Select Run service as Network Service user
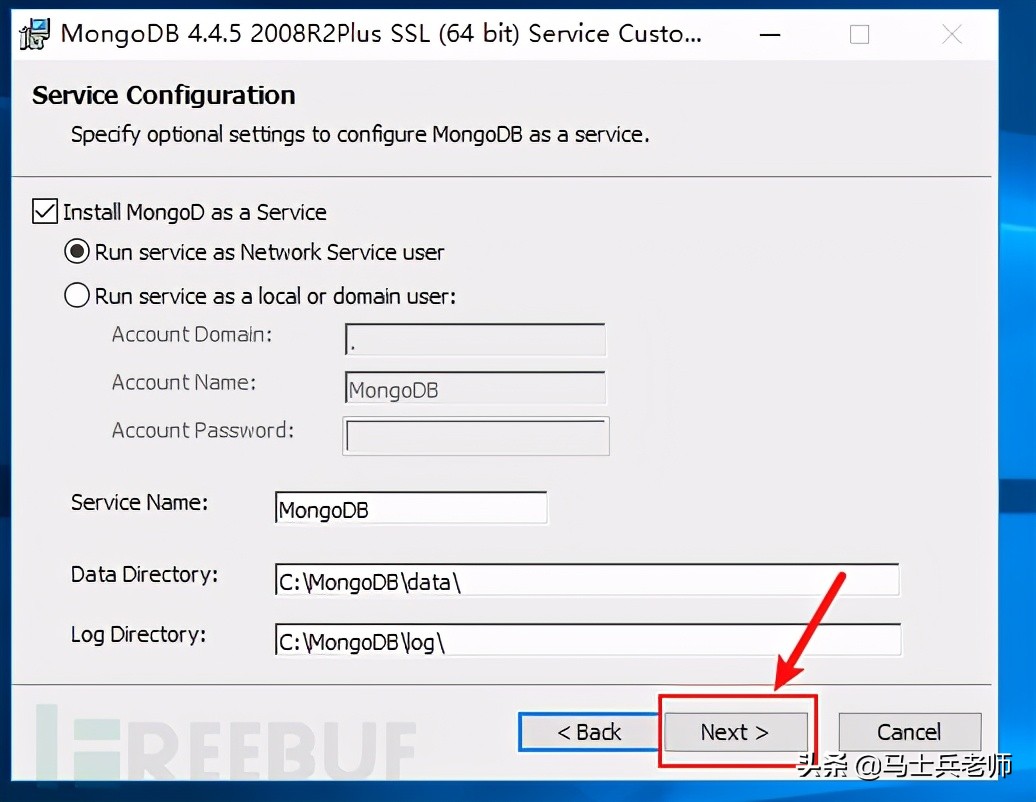 click(77, 252)
